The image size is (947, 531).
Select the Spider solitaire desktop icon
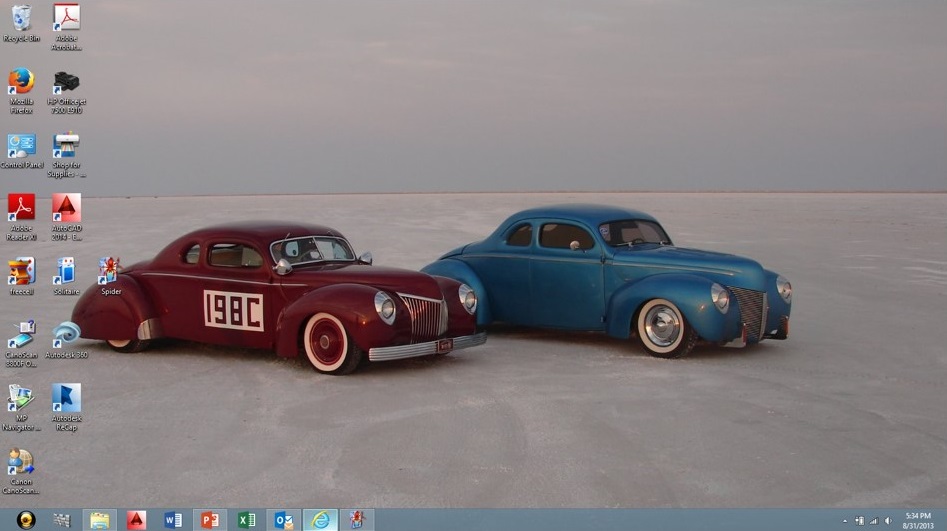click(x=110, y=272)
